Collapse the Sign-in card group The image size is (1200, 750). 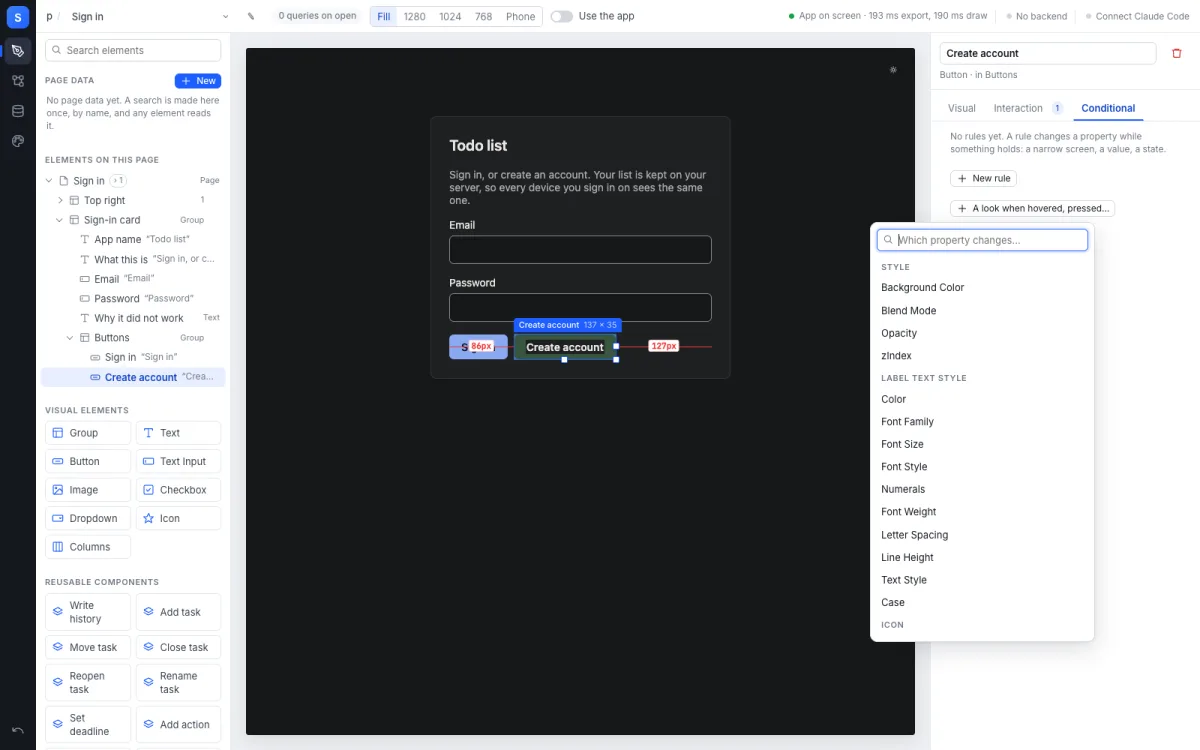(x=60, y=220)
